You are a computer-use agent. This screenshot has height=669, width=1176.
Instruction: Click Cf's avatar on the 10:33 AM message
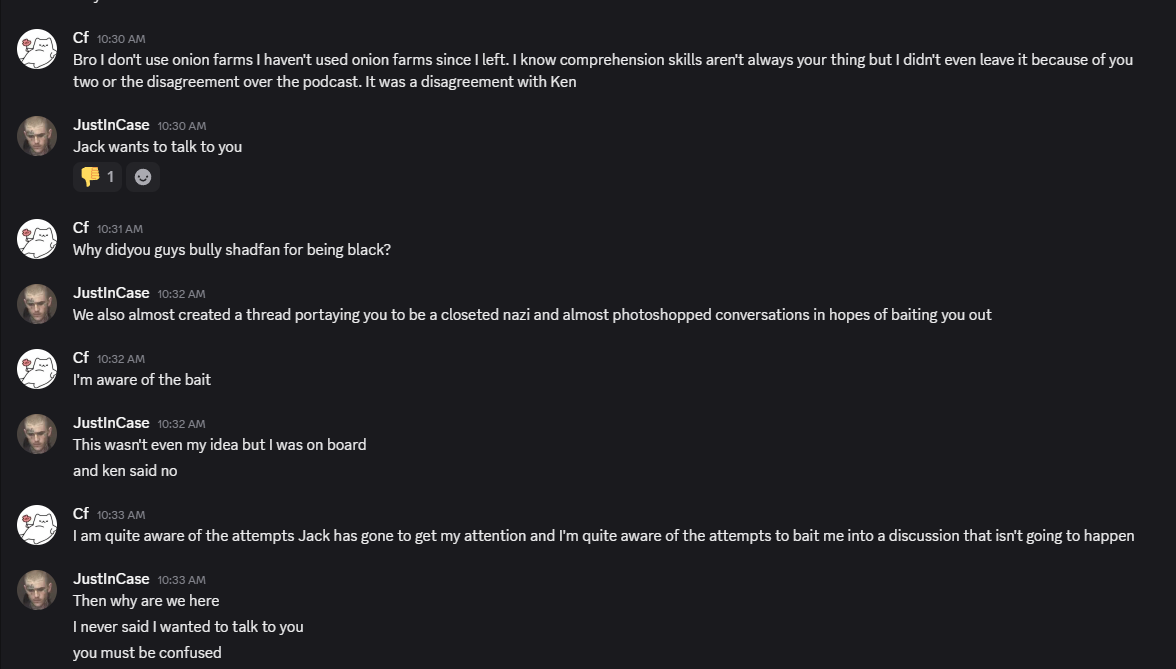click(37, 525)
